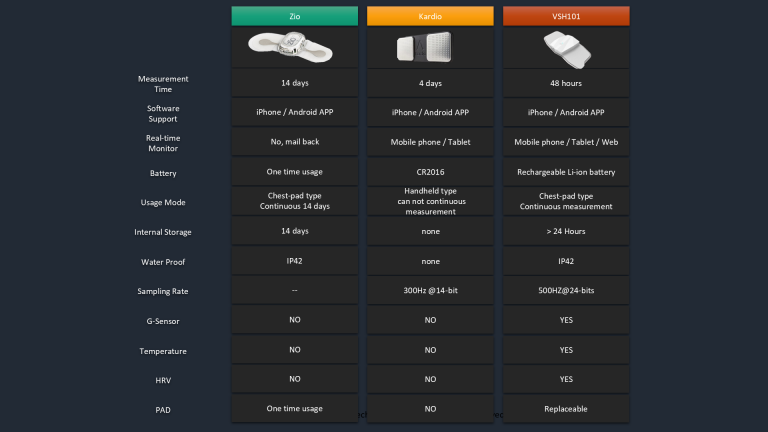Click the VSH101 "48 hours" cell
Viewport: 768px width, 432px height.
point(565,83)
